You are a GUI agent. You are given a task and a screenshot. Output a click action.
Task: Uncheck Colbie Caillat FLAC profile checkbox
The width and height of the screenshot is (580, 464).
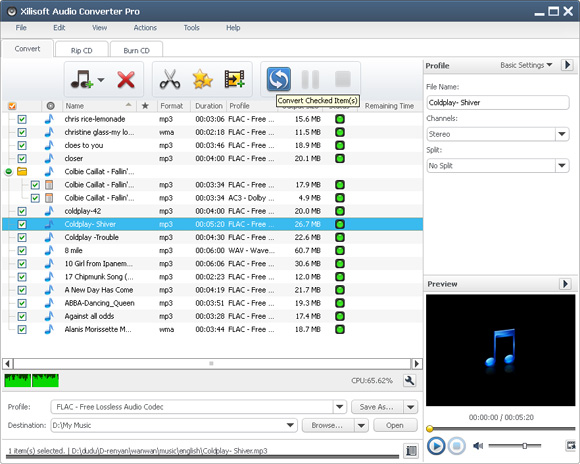(x=35, y=185)
